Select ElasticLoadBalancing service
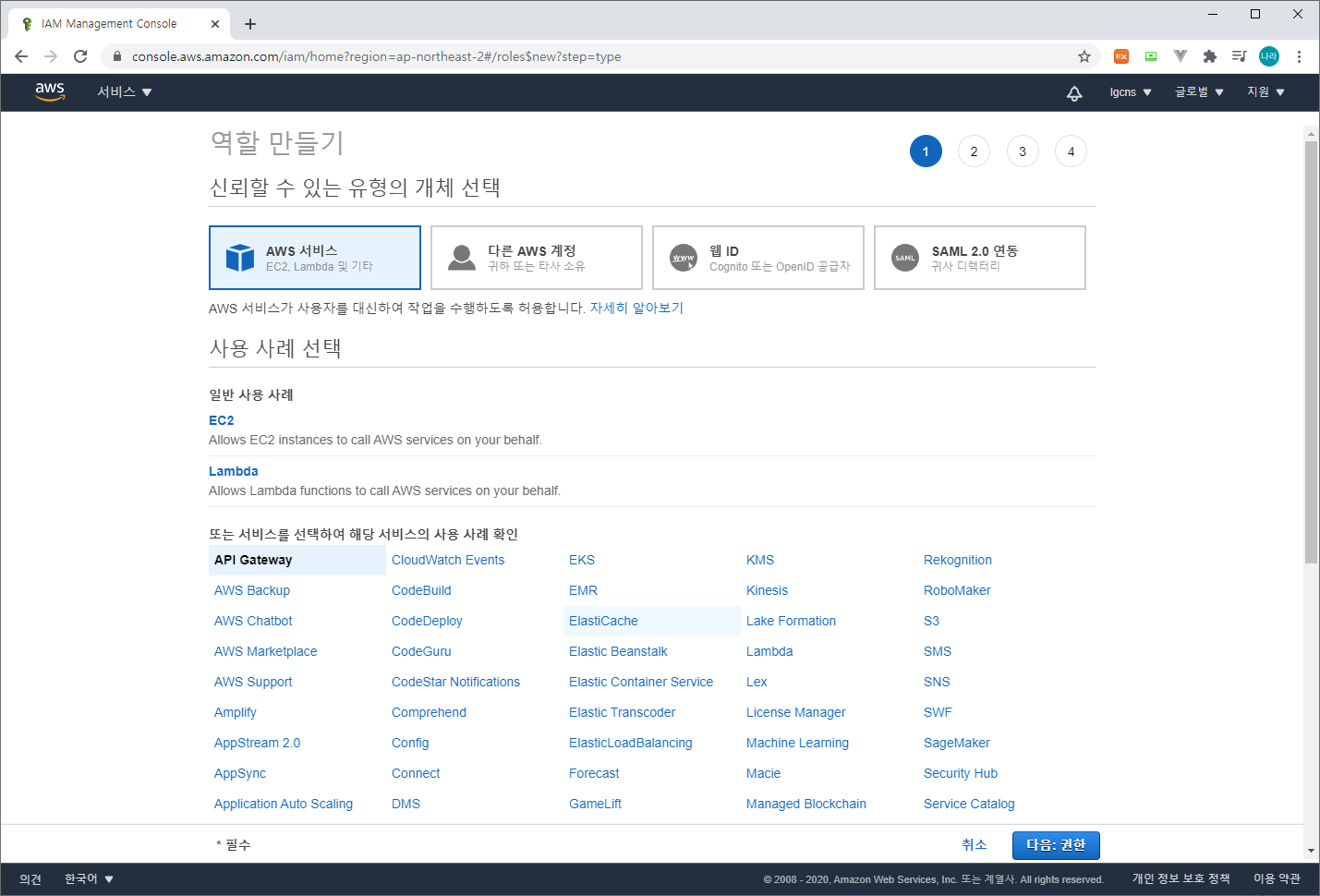The image size is (1320, 896). (x=631, y=743)
